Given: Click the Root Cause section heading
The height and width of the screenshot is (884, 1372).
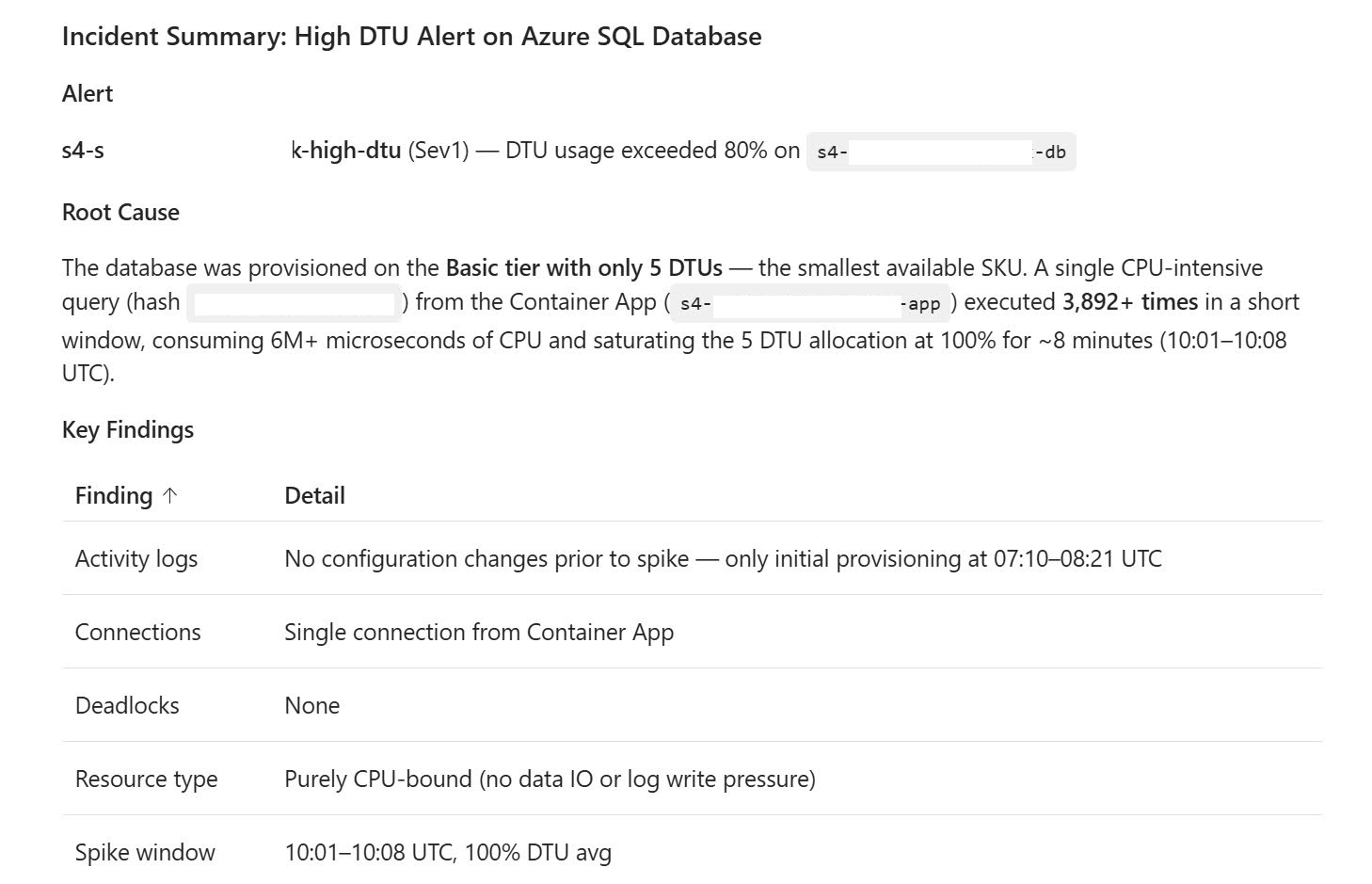Looking at the screenshot, I should pyautogui.click(x=120, y=212).
